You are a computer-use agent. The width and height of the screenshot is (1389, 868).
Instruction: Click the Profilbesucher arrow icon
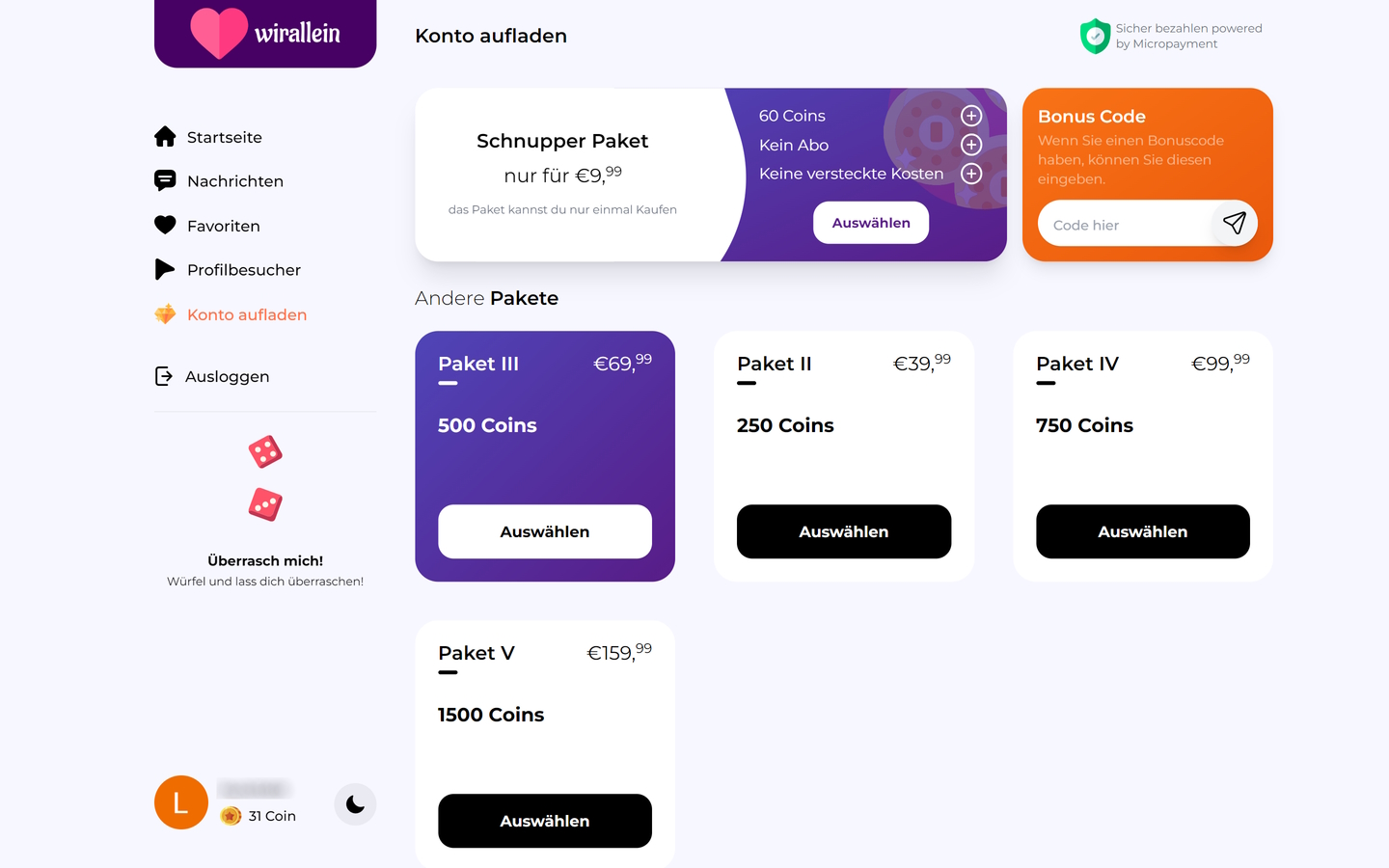(165, 269)
